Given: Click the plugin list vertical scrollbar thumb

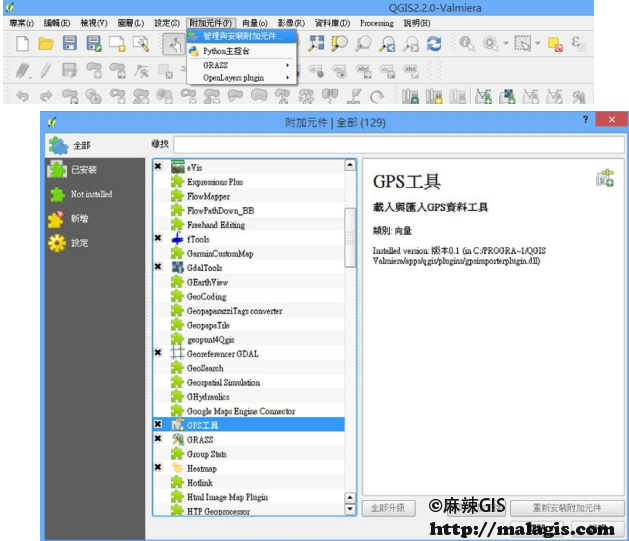Looking at the screenshot, I should [350, 237].
